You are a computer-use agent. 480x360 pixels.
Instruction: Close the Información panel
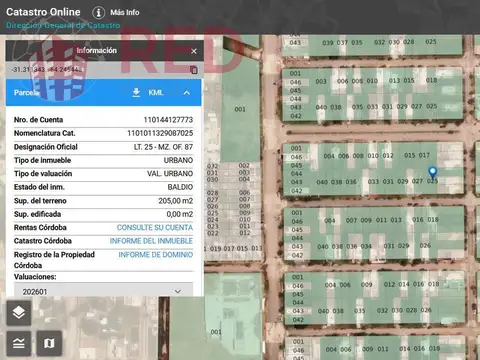pos(194,51)
